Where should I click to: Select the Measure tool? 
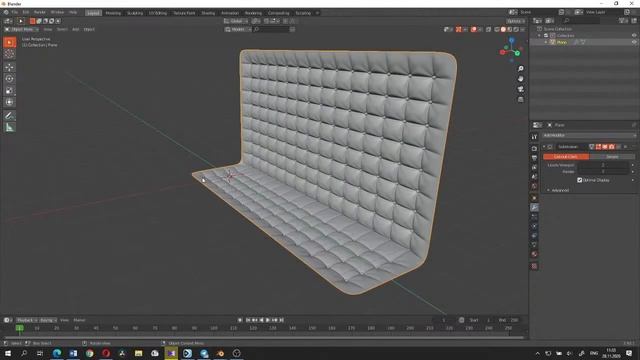(x=10, y=127)
